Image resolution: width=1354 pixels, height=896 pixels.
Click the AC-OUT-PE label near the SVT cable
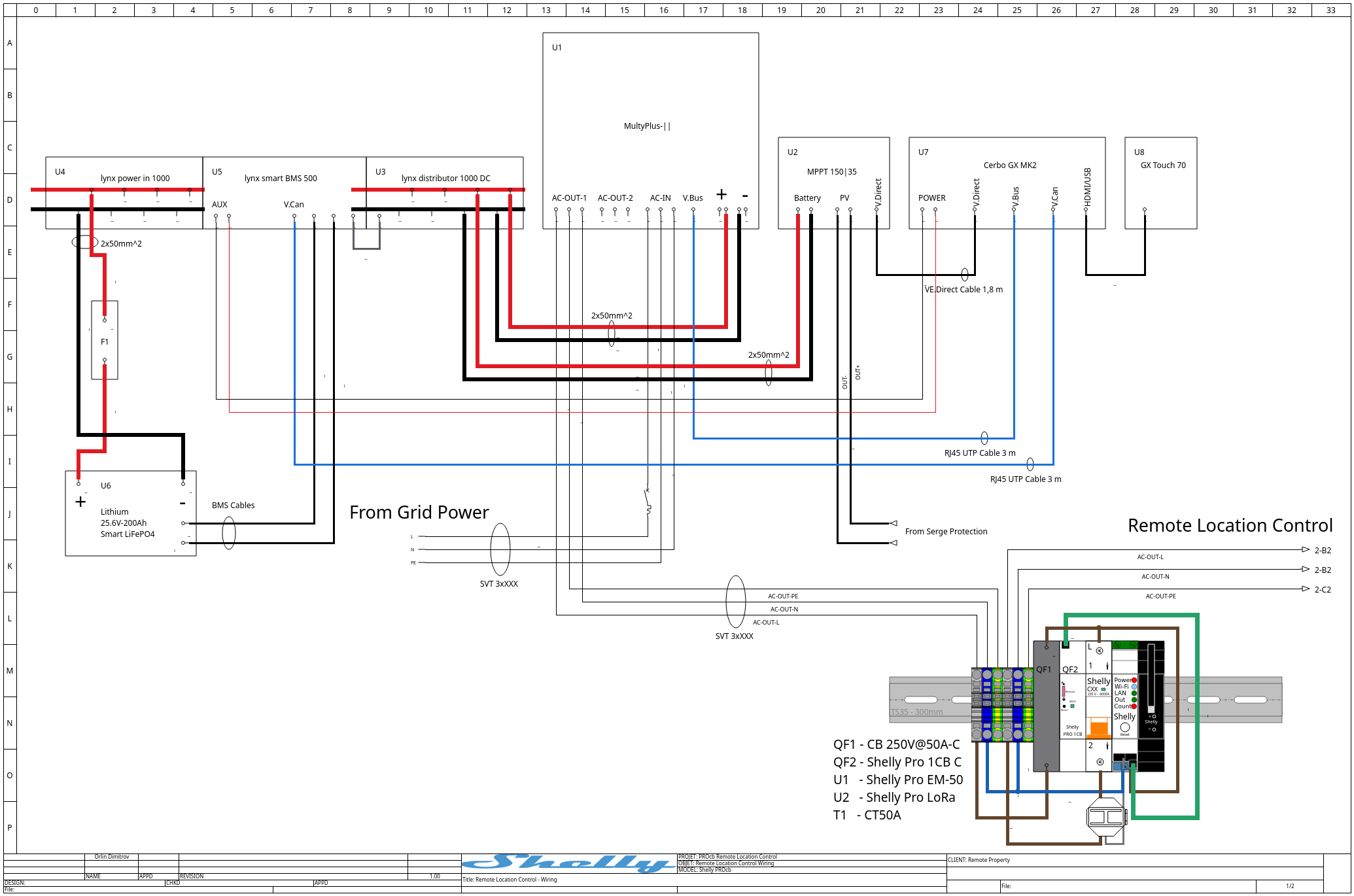click(783, 596)
